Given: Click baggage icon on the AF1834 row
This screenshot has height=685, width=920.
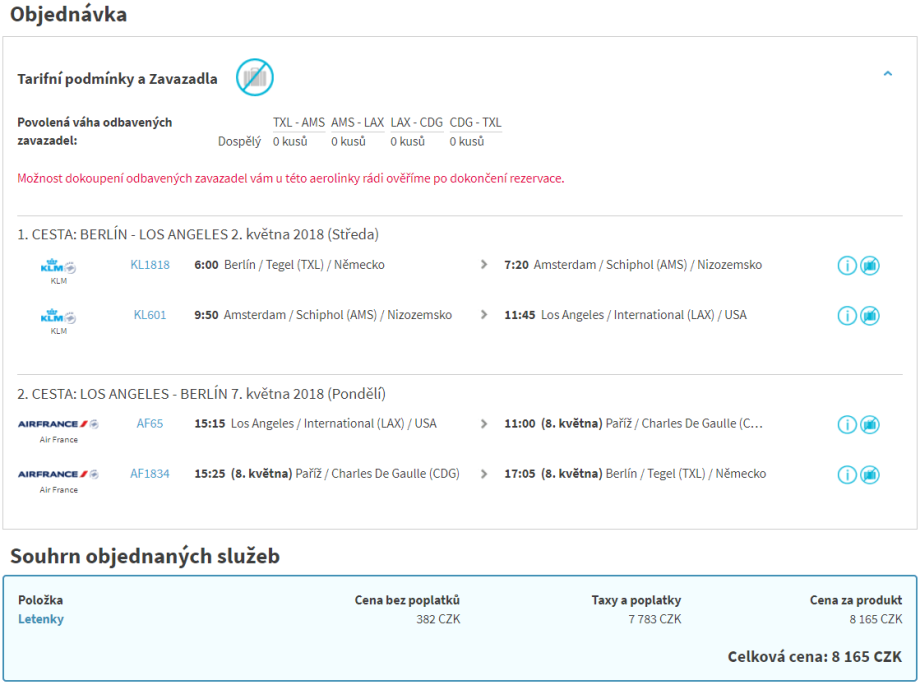Looking at the screenshot, I should click(870, 475).
